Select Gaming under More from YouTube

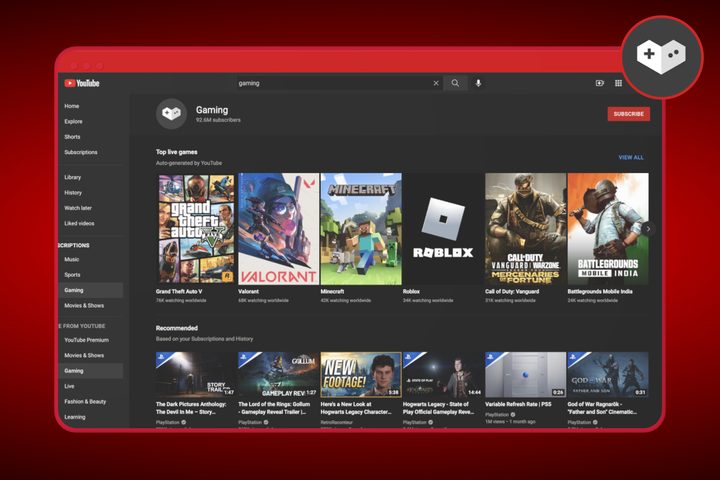90,371
